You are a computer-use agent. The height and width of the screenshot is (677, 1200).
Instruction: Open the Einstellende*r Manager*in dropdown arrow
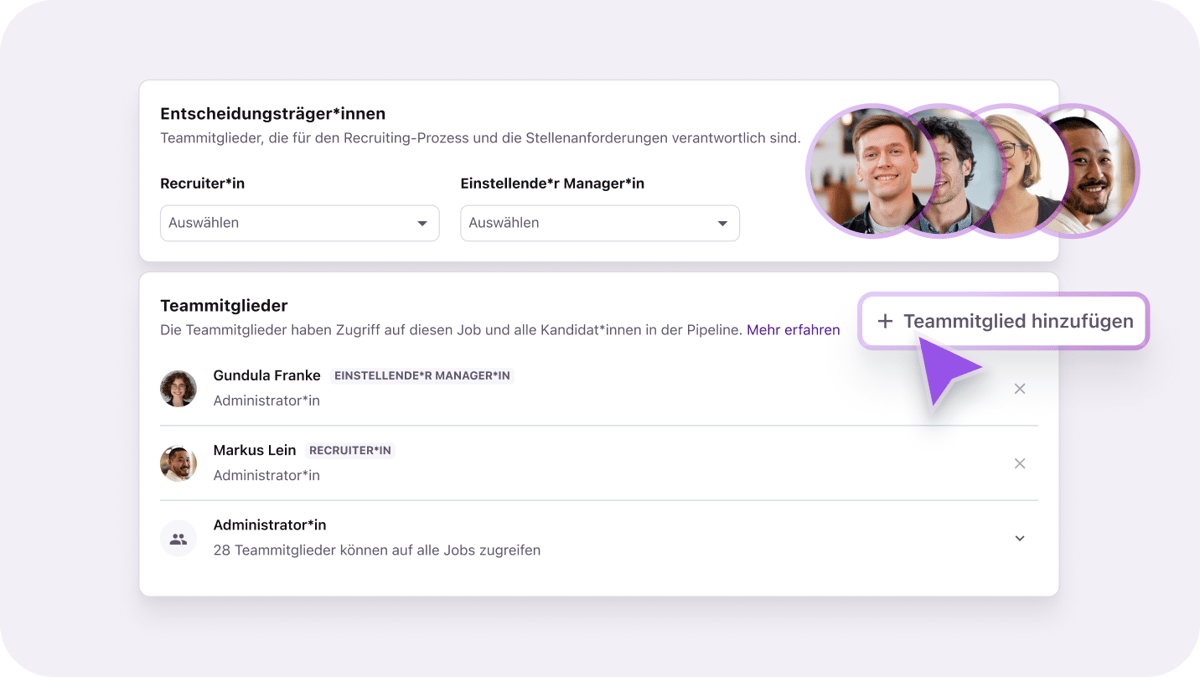tap(722, 223)
